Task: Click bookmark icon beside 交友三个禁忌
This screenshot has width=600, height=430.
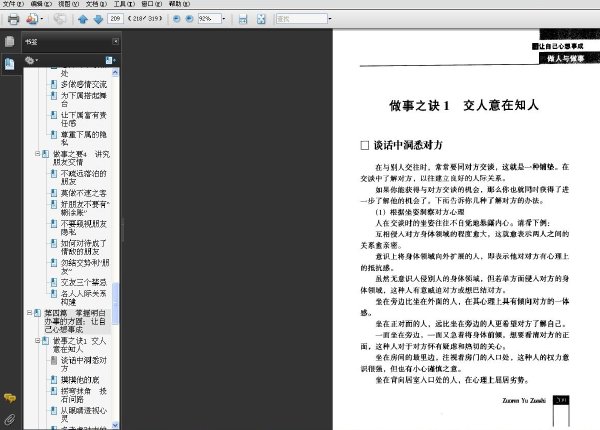Action: pyautogui.click(x=54, y=282)
